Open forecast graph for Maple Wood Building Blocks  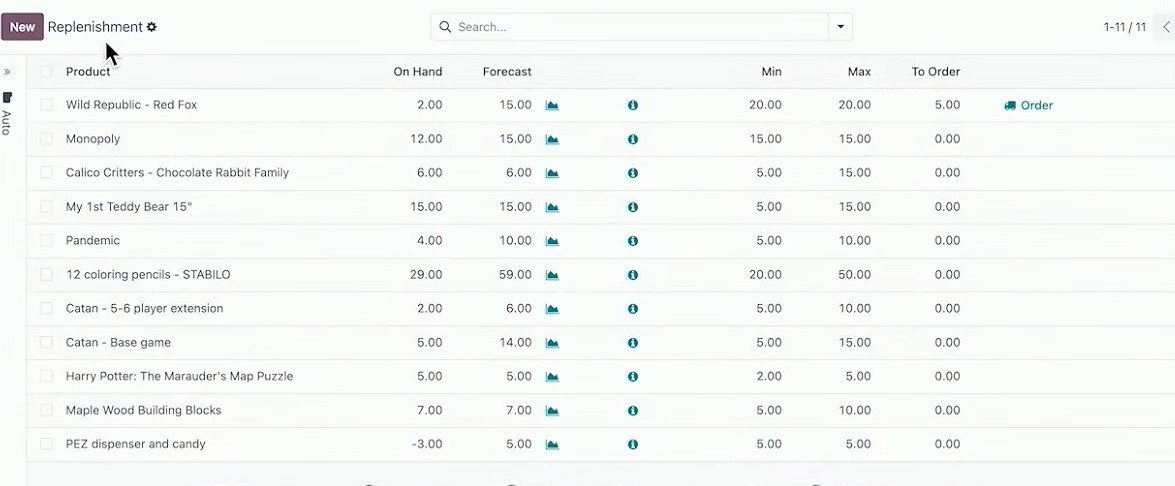pos(552,410)
